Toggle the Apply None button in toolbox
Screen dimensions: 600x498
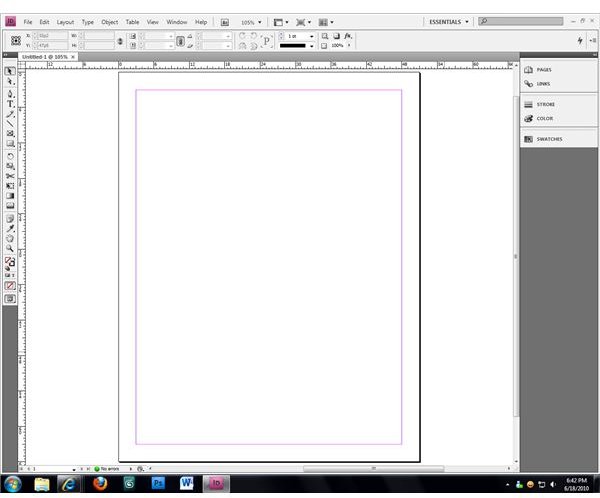point(10,286)
